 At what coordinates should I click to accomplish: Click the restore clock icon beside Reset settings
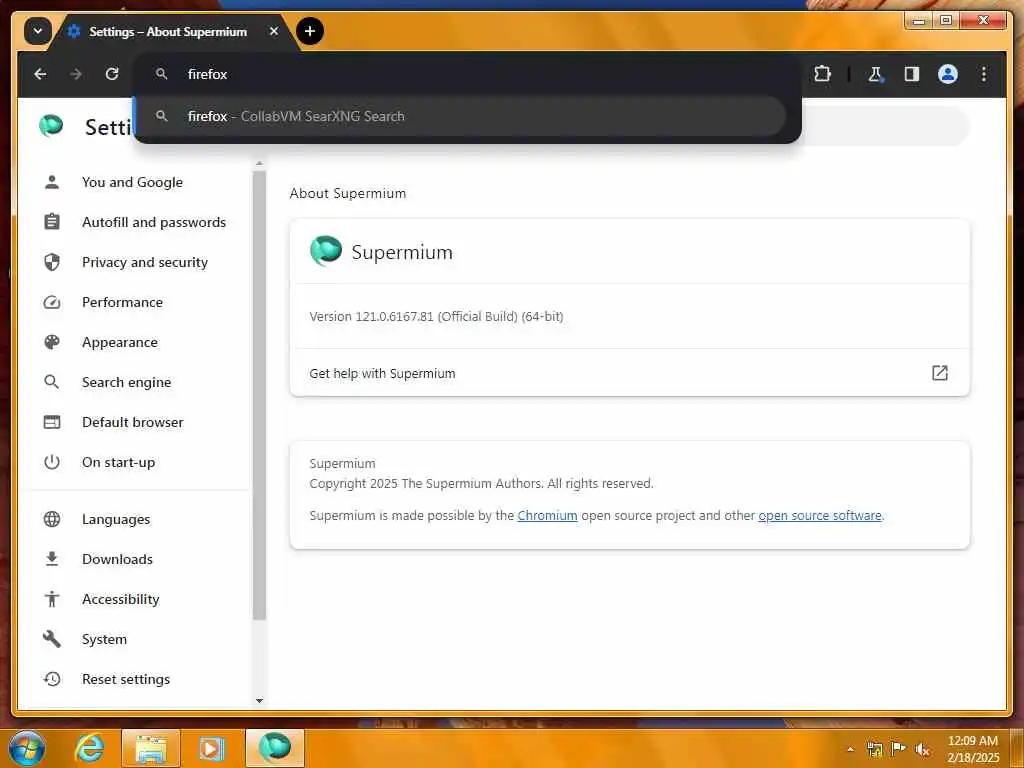[x=52, y=679]
